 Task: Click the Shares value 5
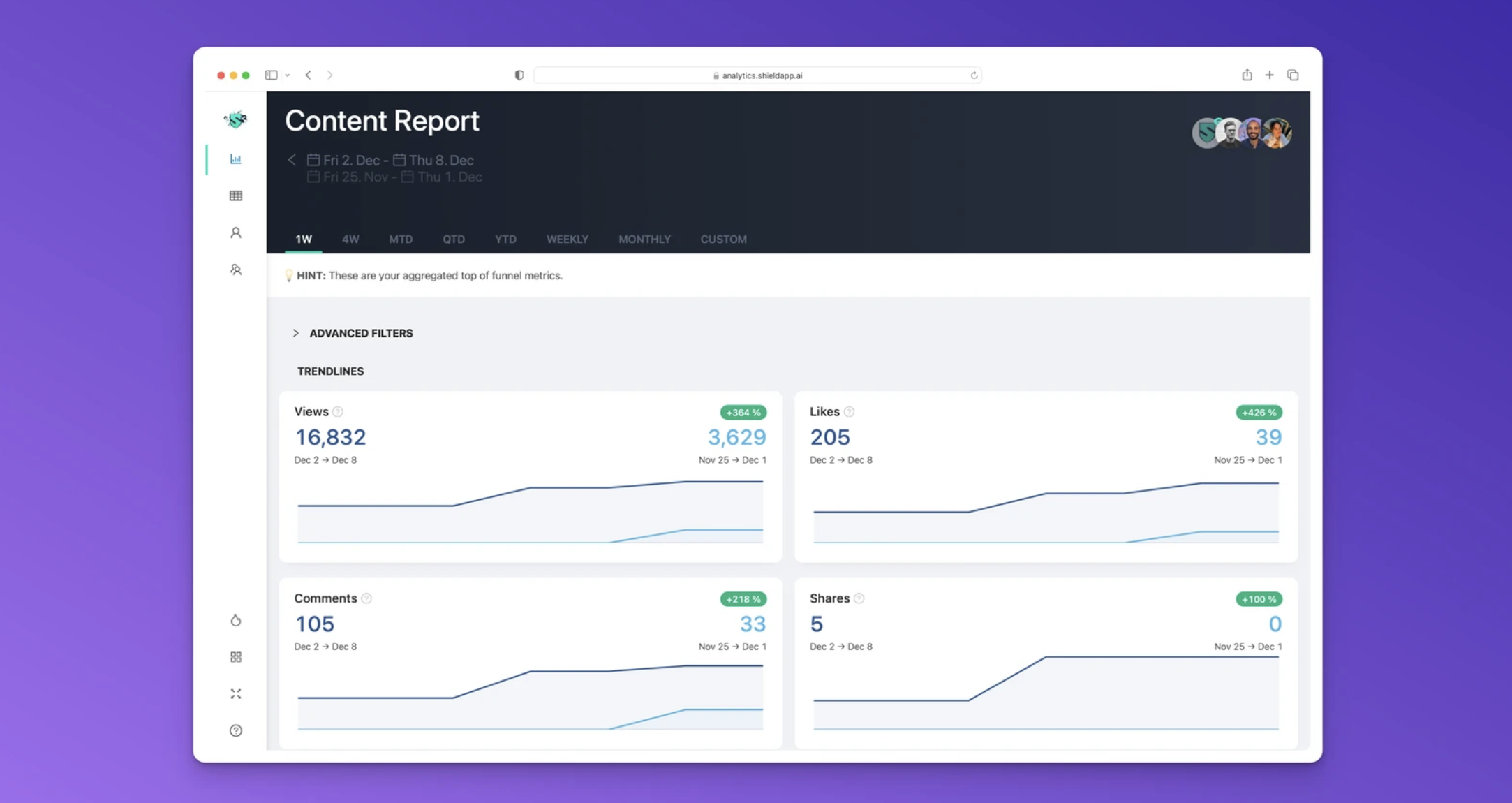817,624
